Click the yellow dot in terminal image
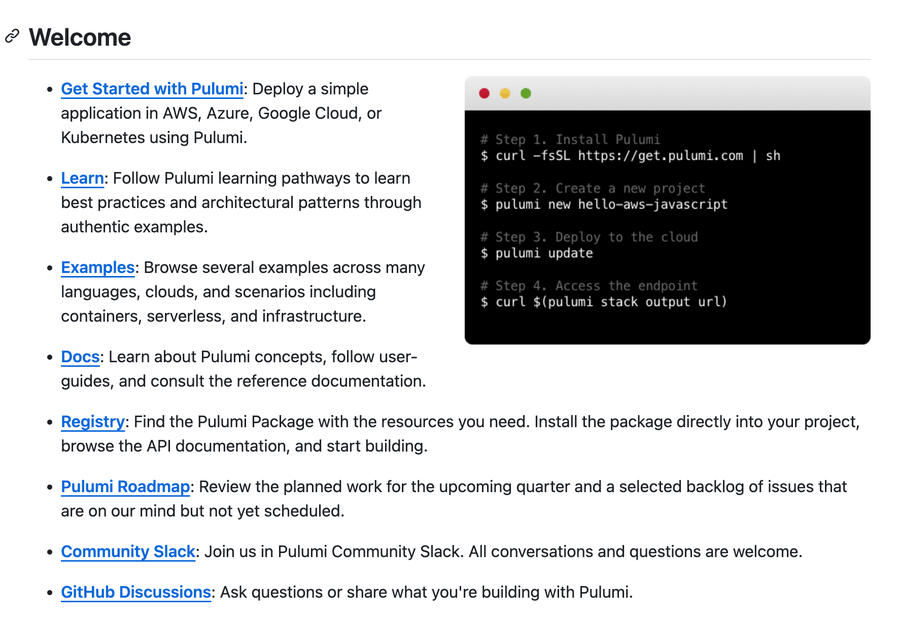This screenshot has height=619, width=899. (x=505, y=93)
